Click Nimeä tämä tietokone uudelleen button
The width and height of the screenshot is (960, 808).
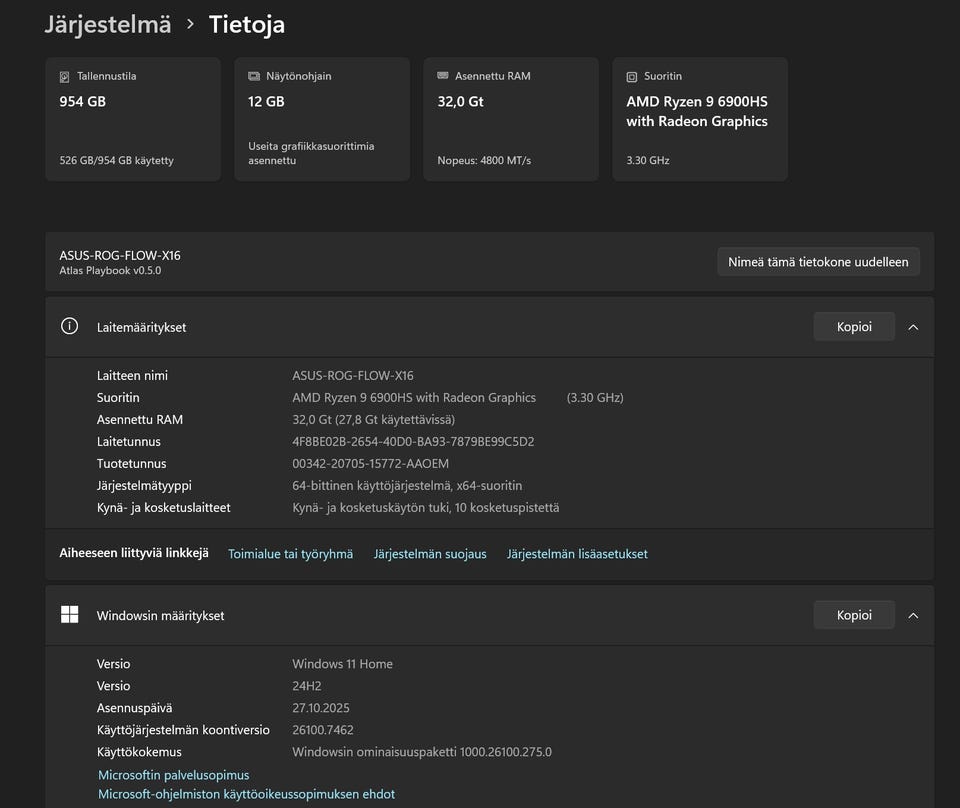point(818,262)
